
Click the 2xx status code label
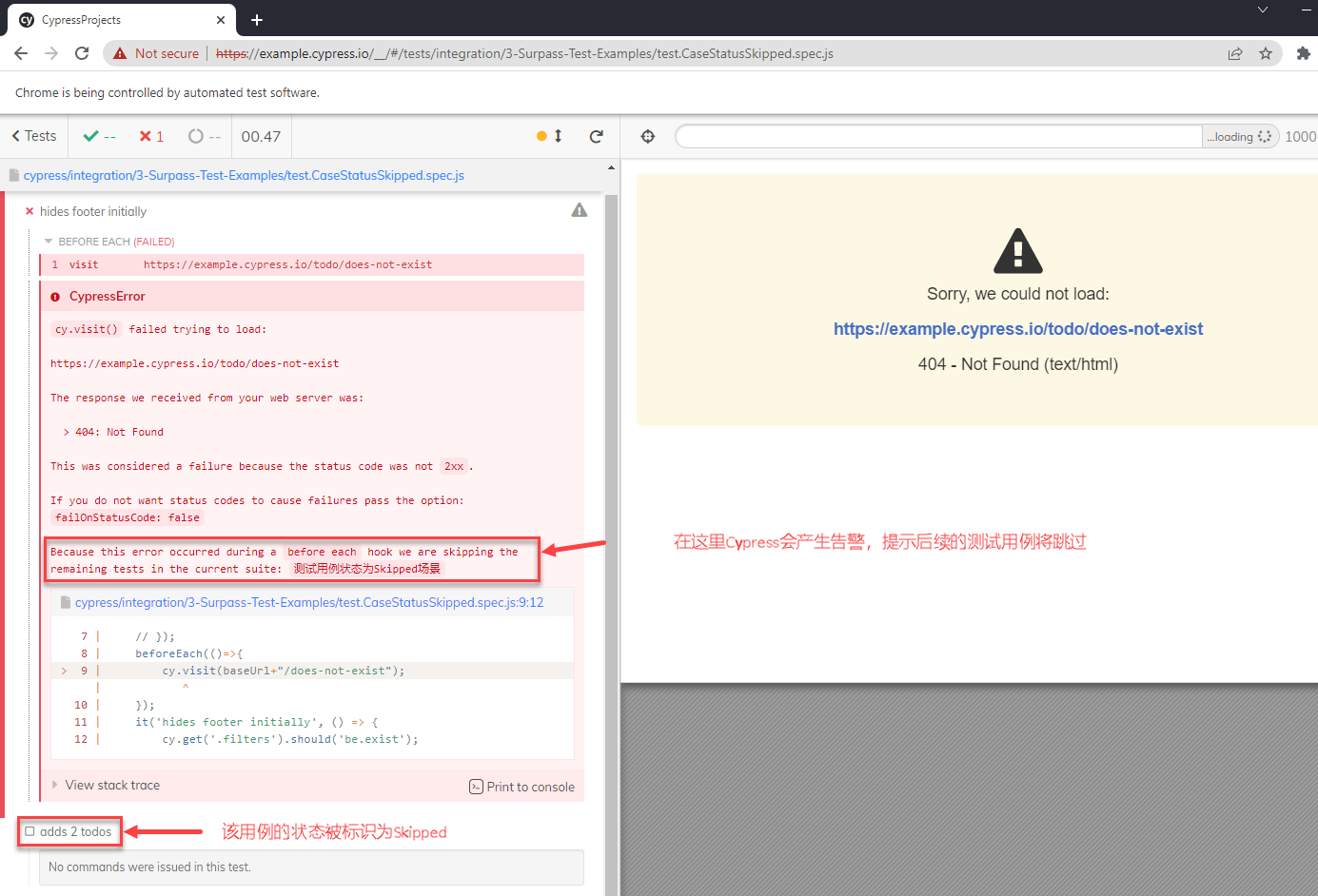coord(454,466)
